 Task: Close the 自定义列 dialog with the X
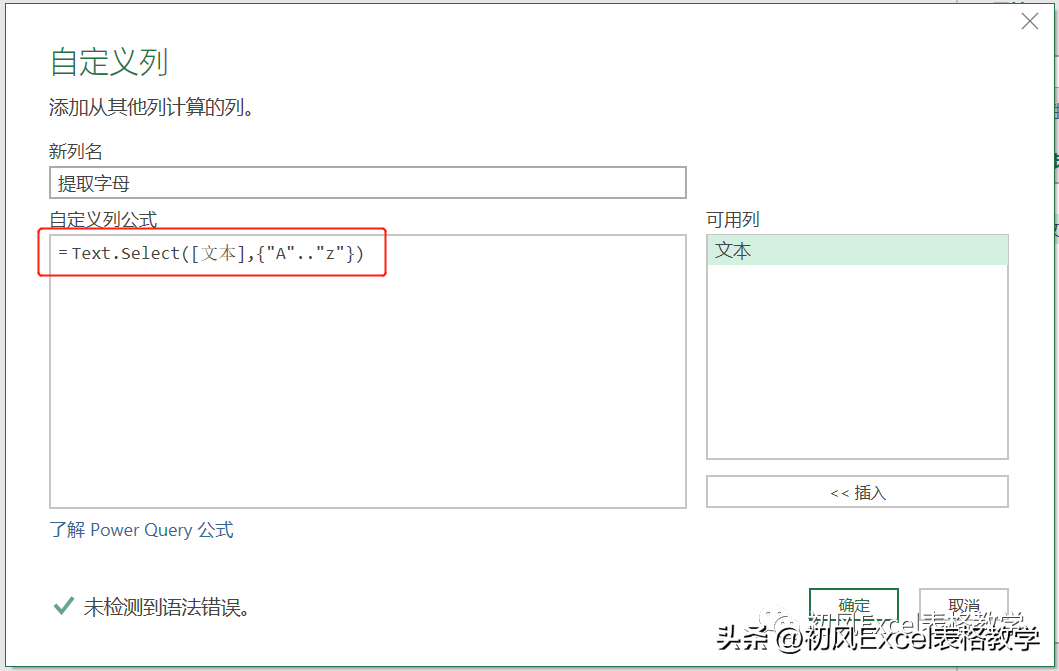1029,22
